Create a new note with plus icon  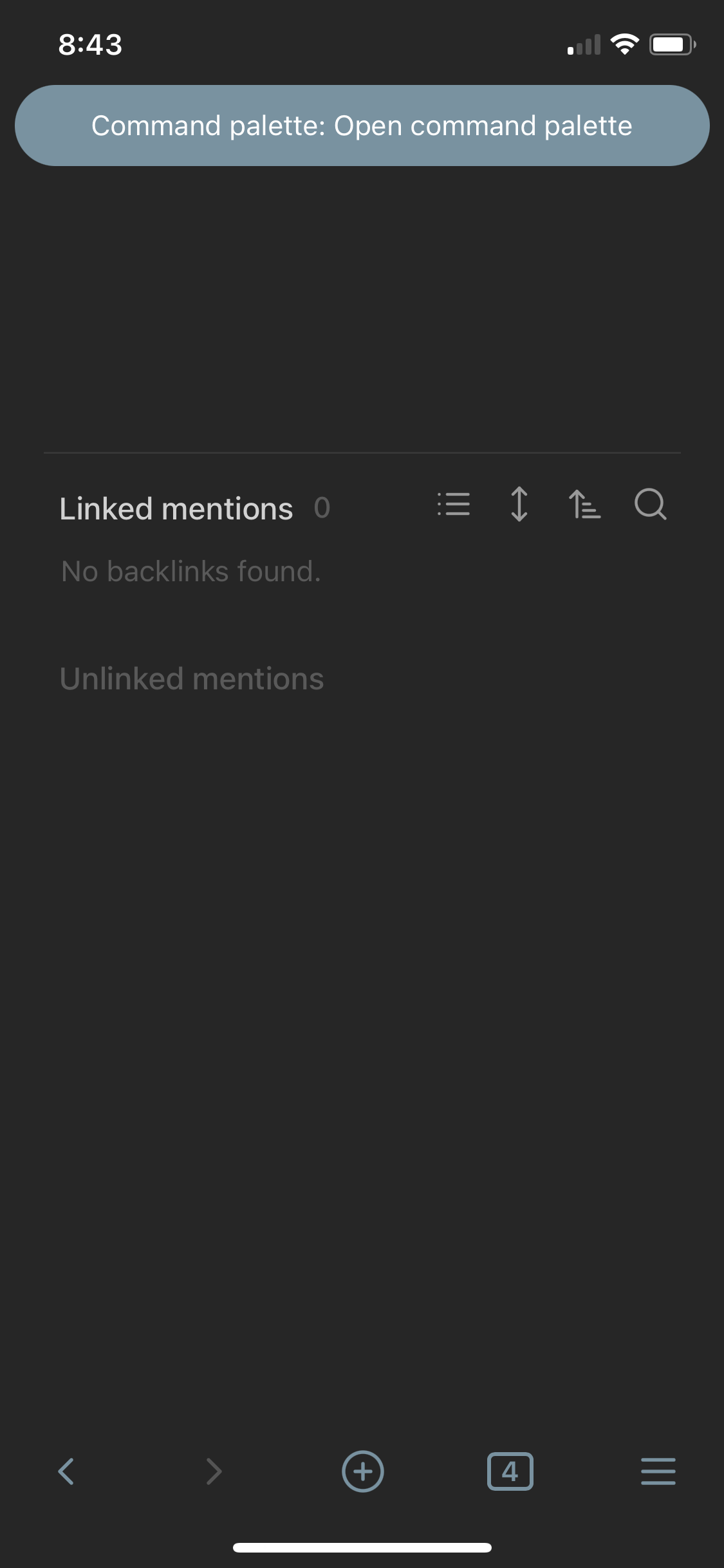[362, 1471]
